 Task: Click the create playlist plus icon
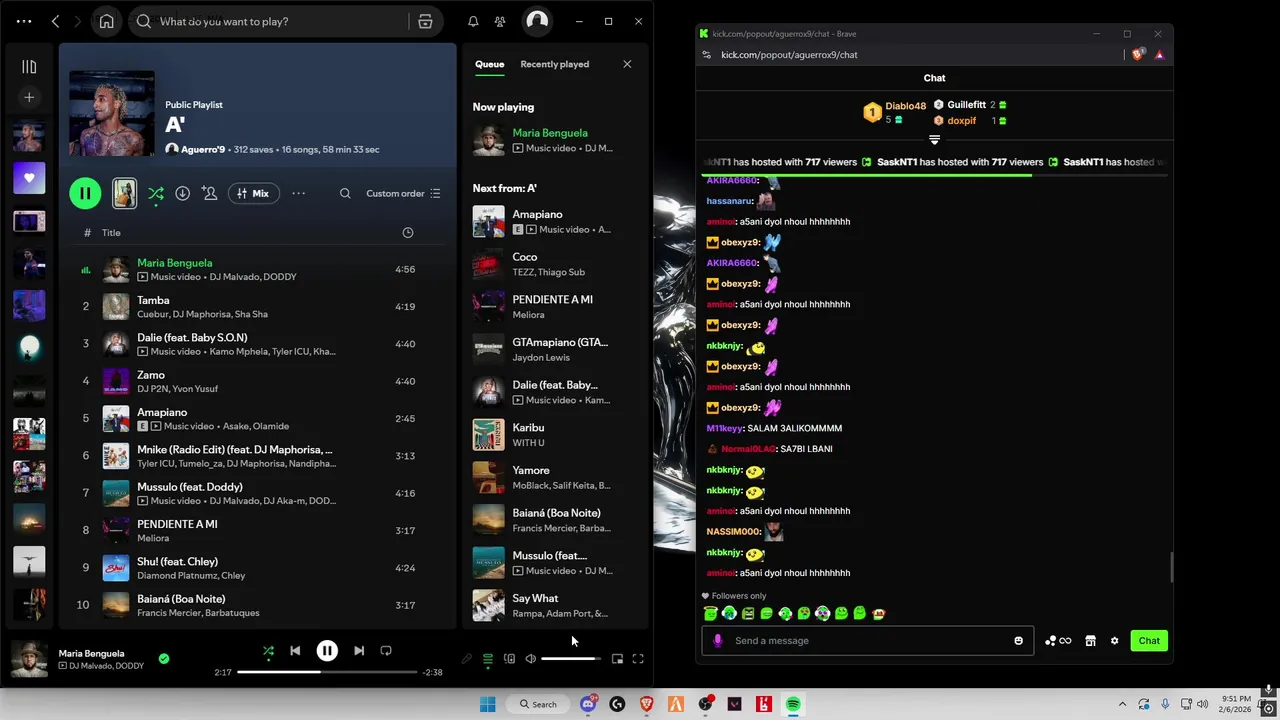[29, 97]
